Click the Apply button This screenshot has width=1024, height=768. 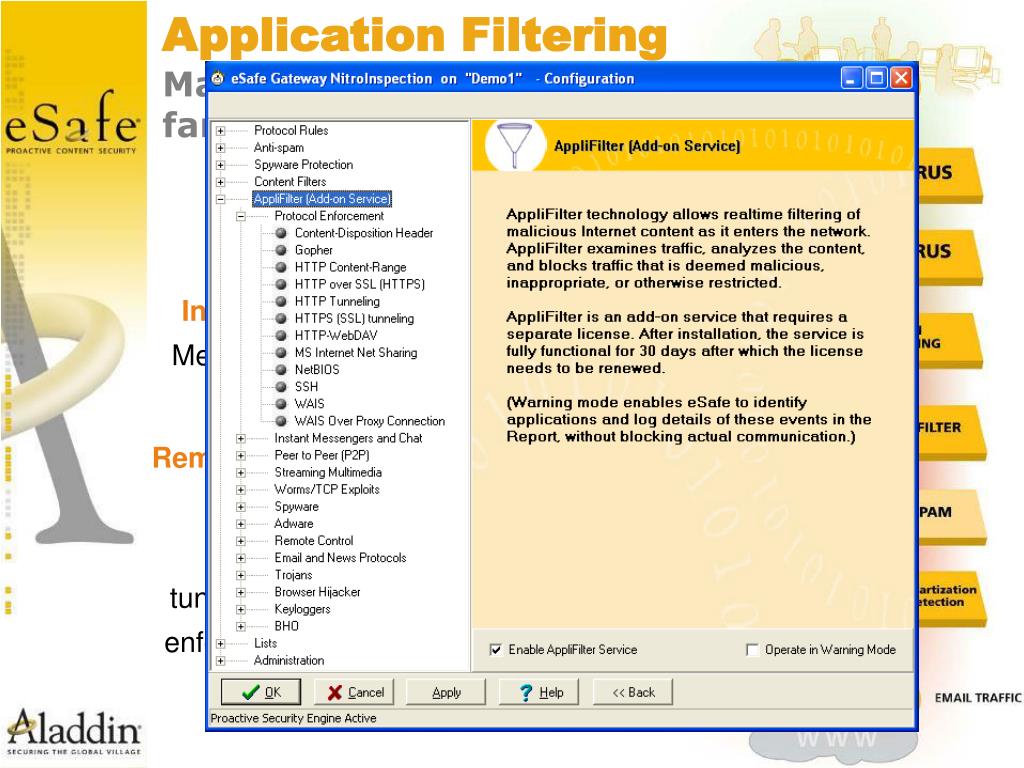point(447,692)
